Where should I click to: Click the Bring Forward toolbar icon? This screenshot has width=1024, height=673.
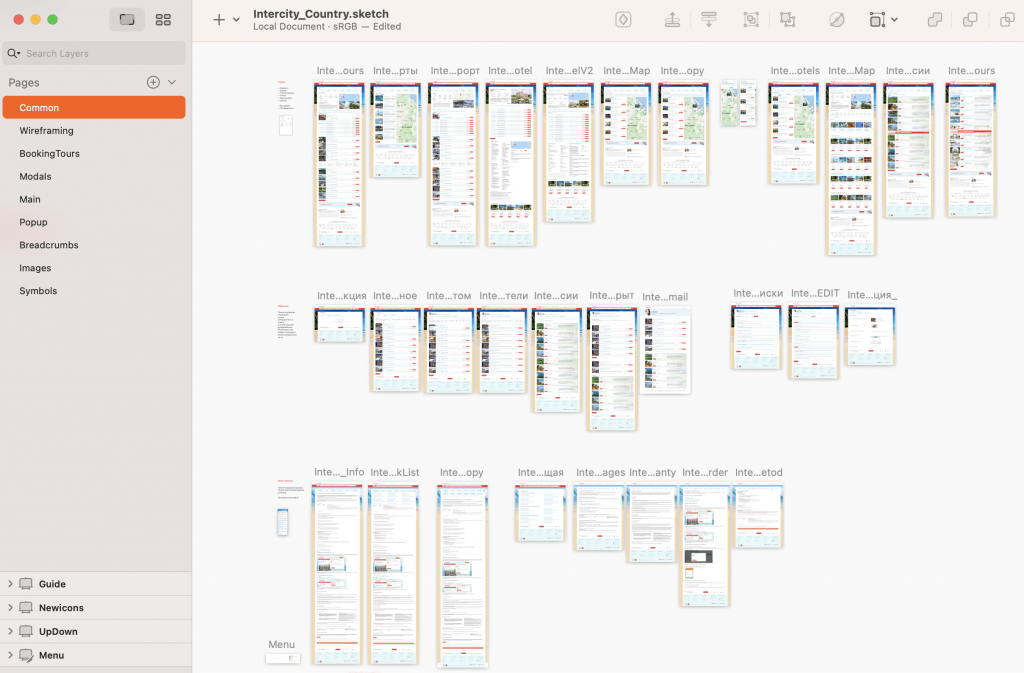673,20
